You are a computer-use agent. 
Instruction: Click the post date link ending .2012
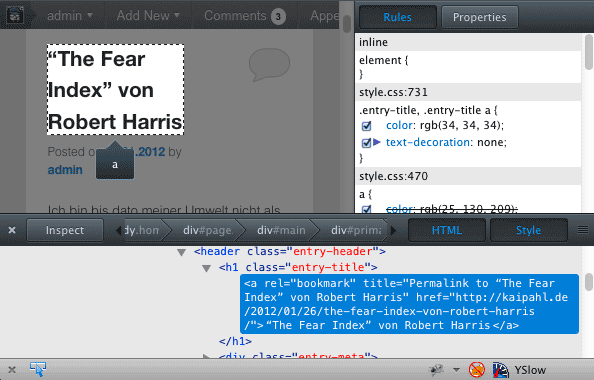click(x=150, y=152)
